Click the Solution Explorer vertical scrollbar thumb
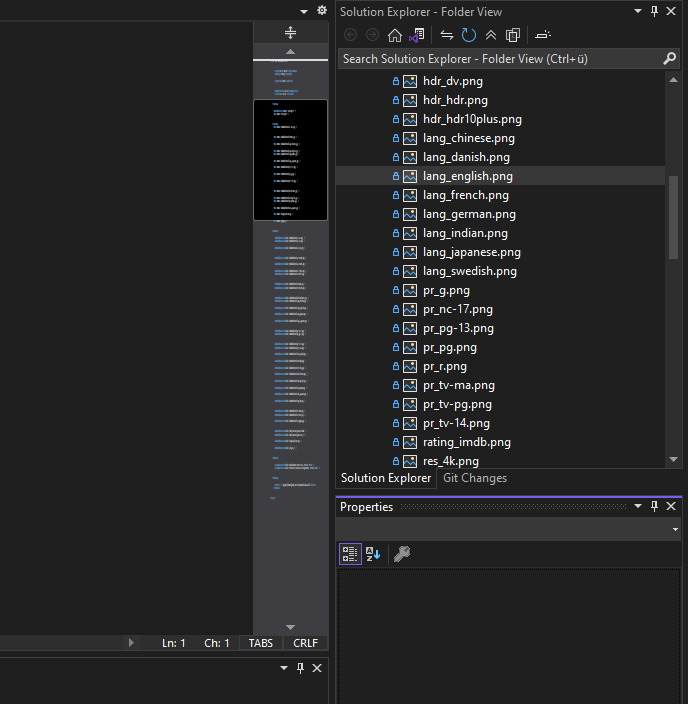This screenshot has width=688, height=704. [673, 217]
